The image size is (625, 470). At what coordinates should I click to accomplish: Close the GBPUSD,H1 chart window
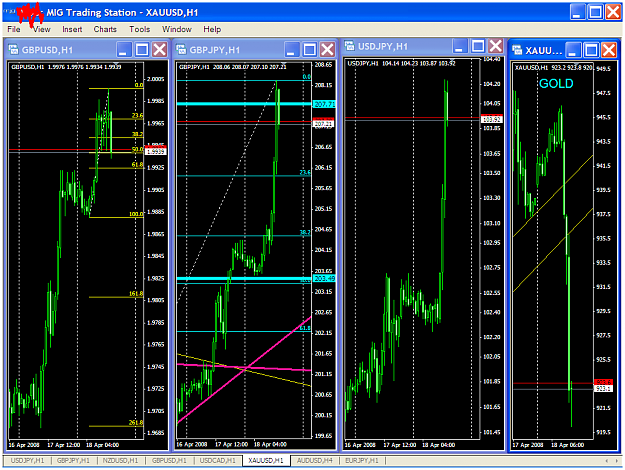coord(160,49)
